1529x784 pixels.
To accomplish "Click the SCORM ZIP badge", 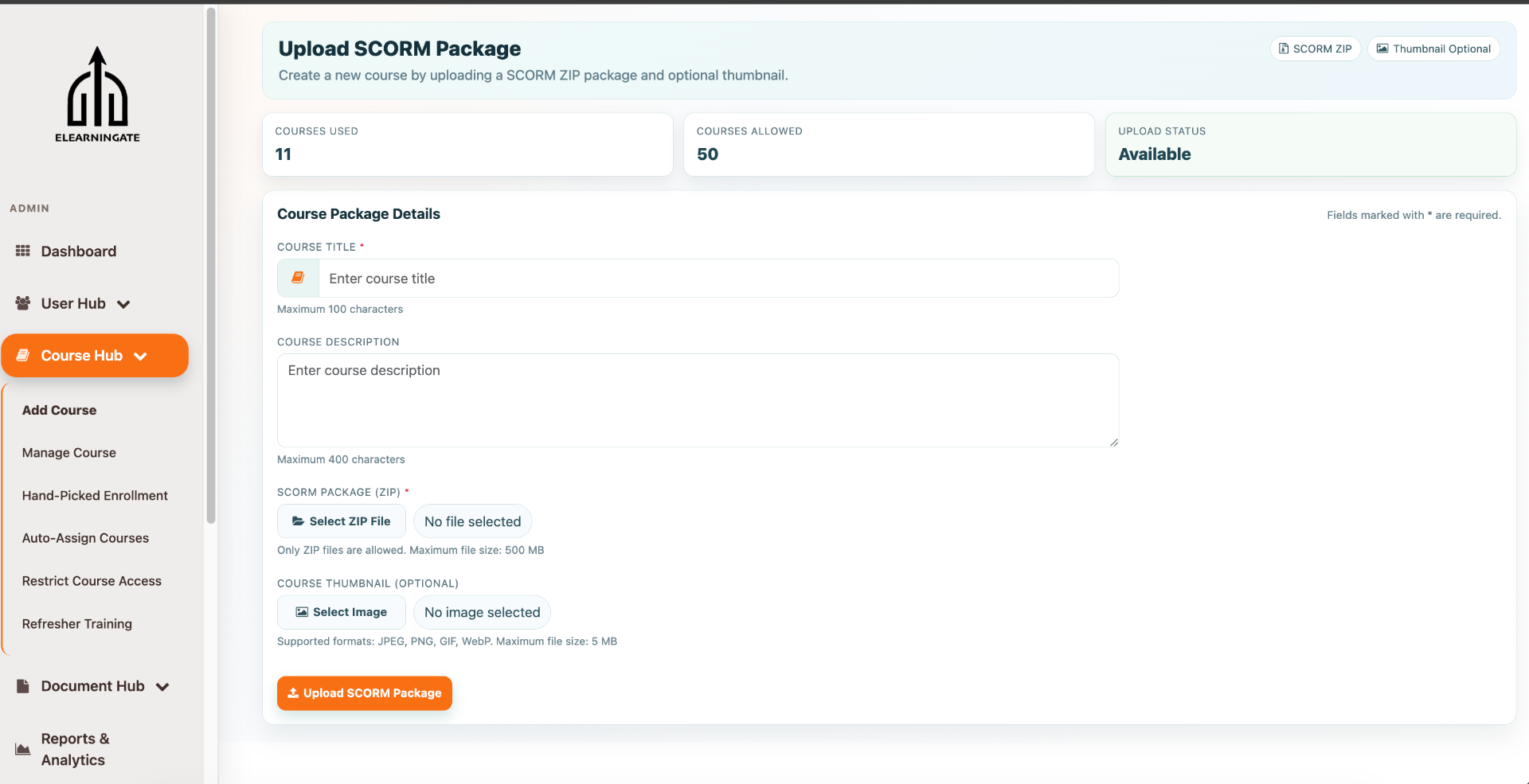I will tap(1315, 49).
